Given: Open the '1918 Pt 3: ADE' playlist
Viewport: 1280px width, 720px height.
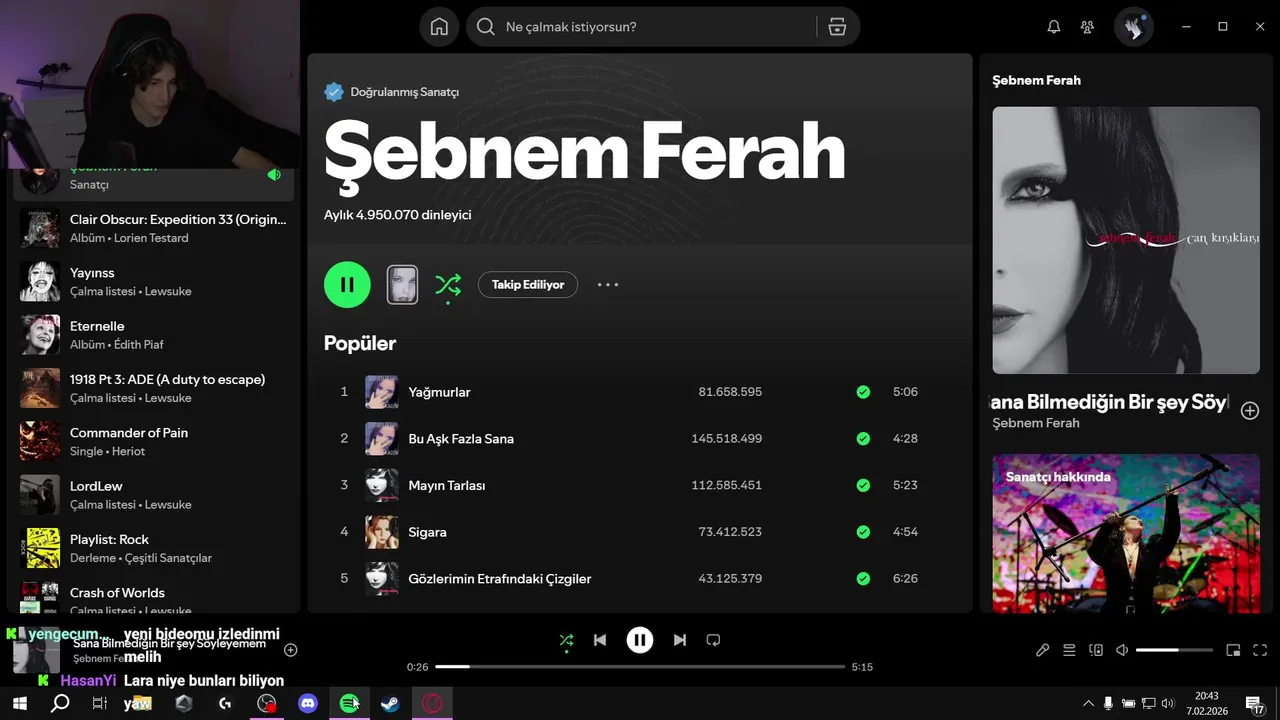Looking at the screenshot, I should (x=154, y=388).
